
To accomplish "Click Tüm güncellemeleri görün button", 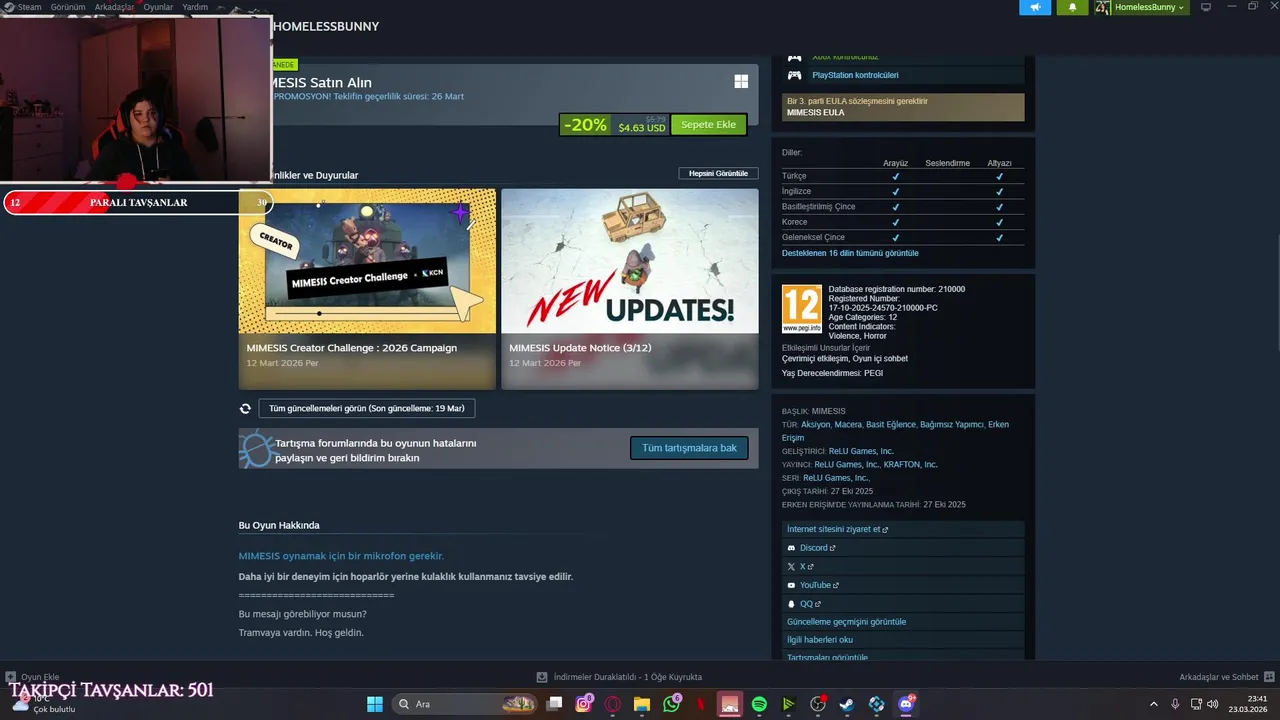I will [x=367, y=409].
